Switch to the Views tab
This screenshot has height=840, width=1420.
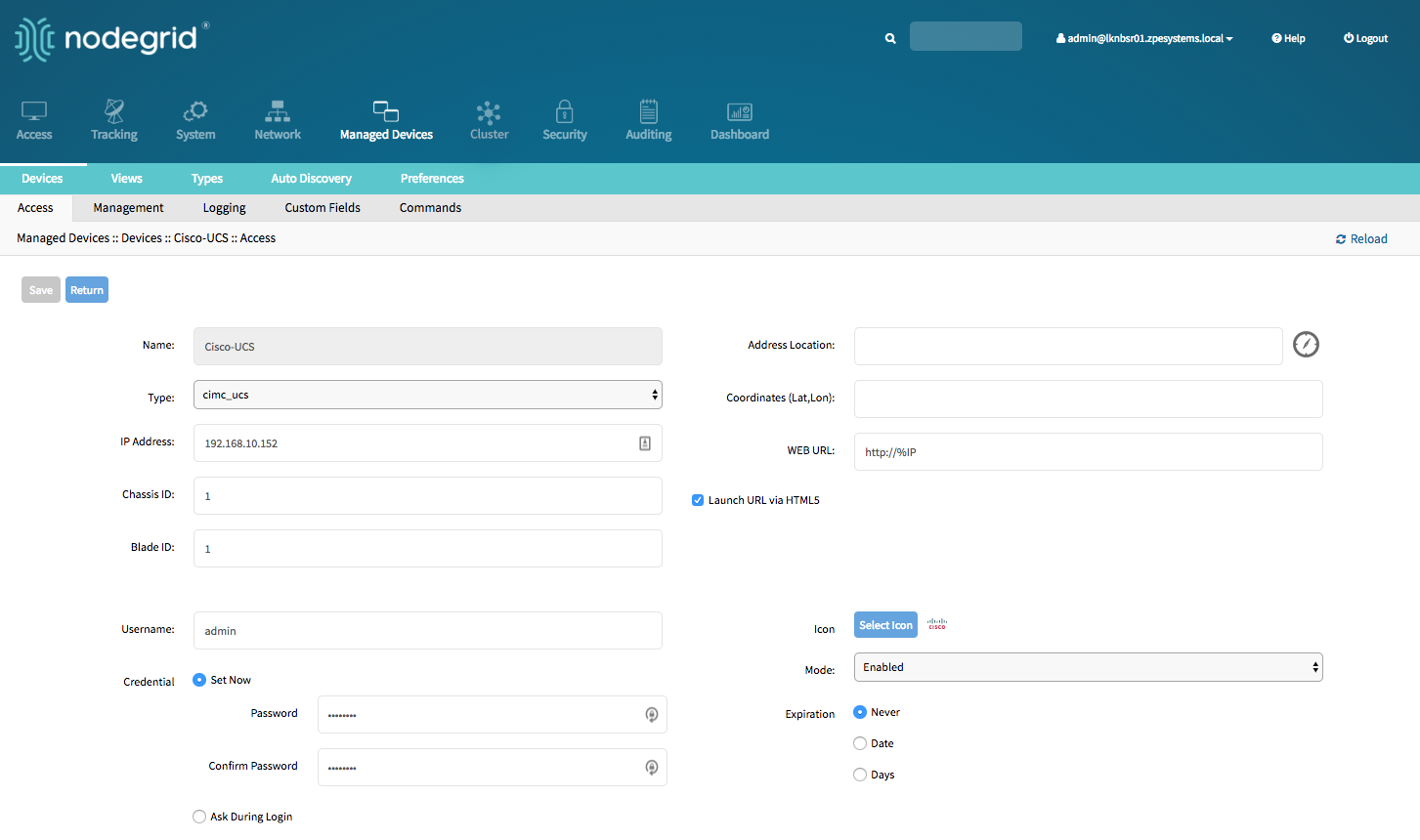[x=126, y=179]
